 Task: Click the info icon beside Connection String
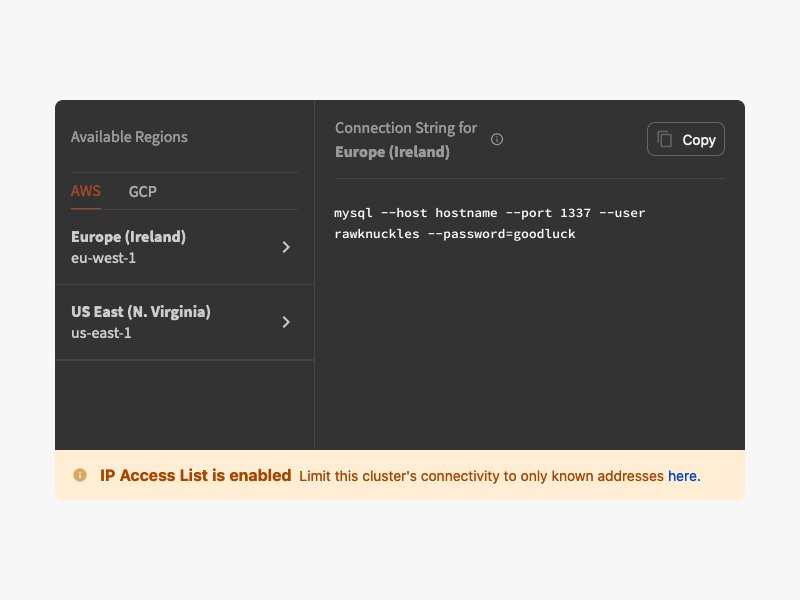[496, 139]
